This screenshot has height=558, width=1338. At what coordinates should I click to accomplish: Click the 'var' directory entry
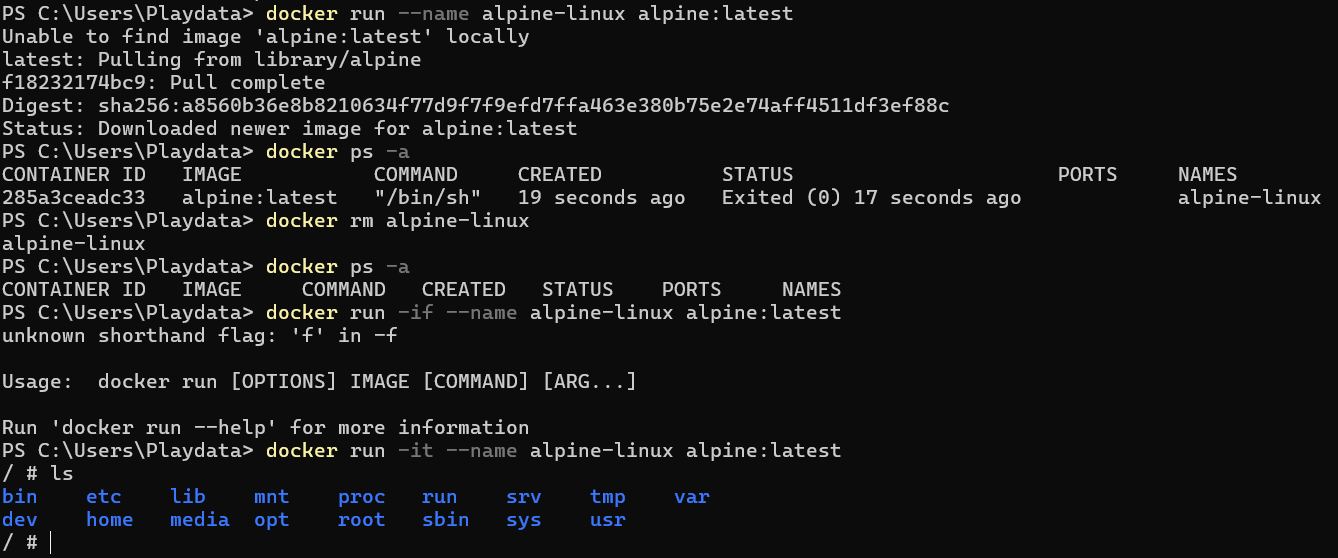pyautogui.click(x=692, y=497)
